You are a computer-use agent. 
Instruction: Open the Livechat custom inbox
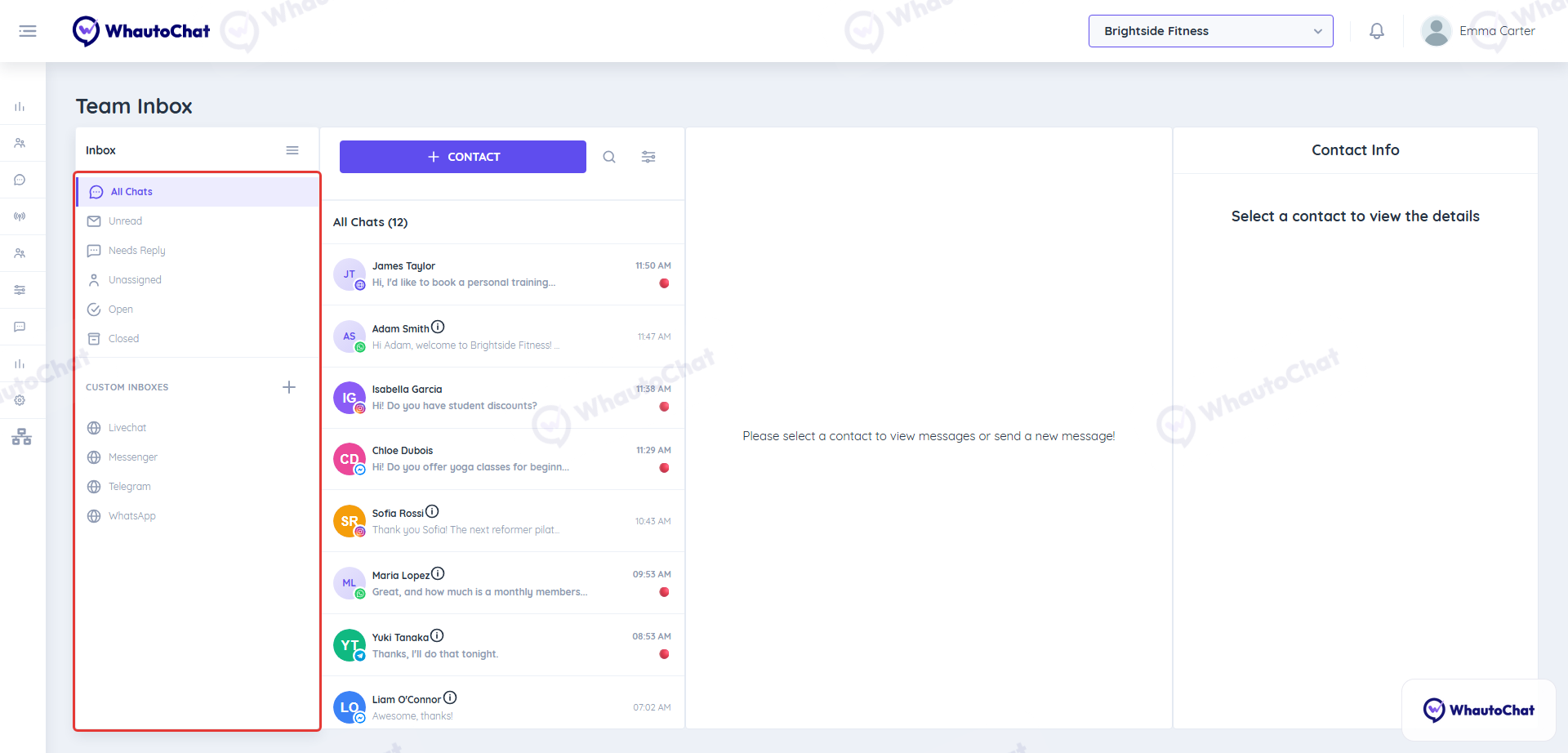coord(198,428)
